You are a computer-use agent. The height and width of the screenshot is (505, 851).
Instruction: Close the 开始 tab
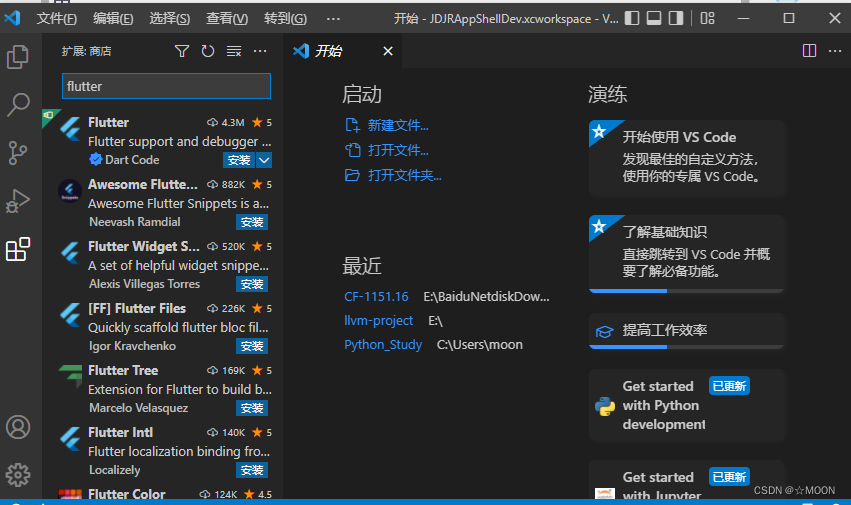point(388,51)
